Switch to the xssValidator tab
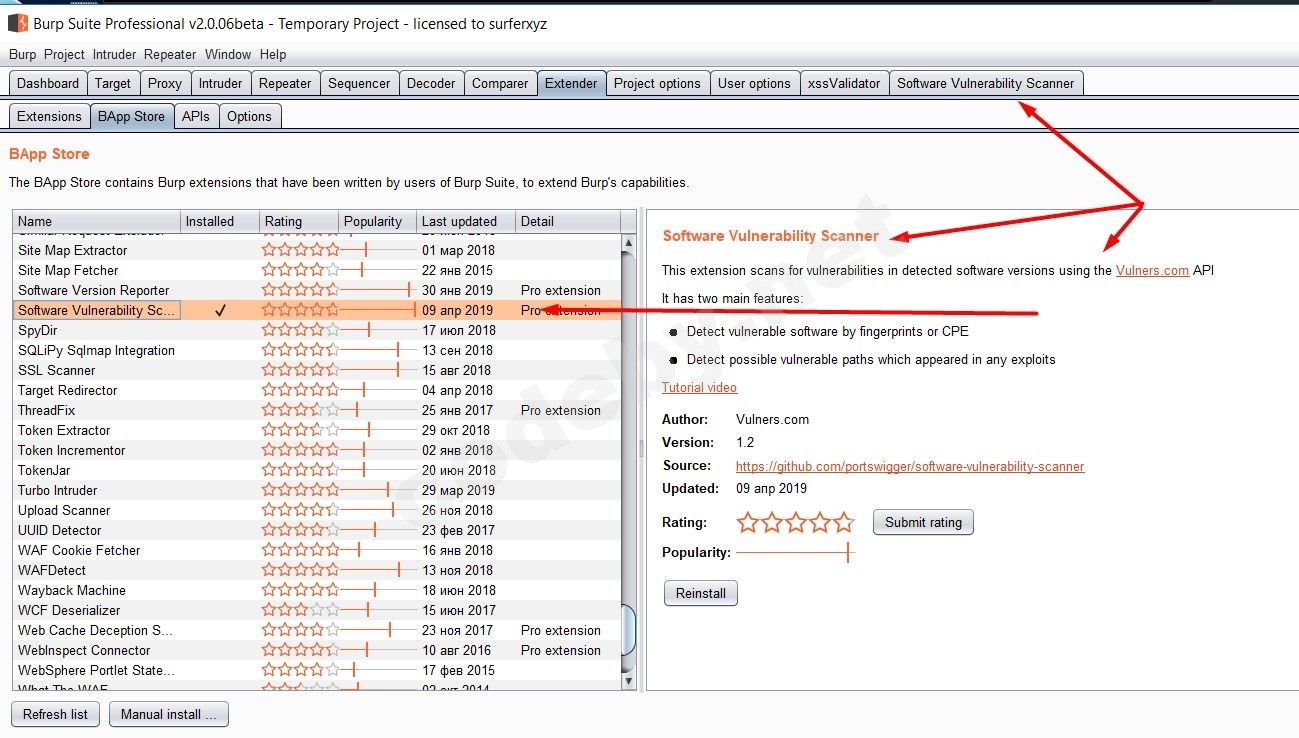 844,83
